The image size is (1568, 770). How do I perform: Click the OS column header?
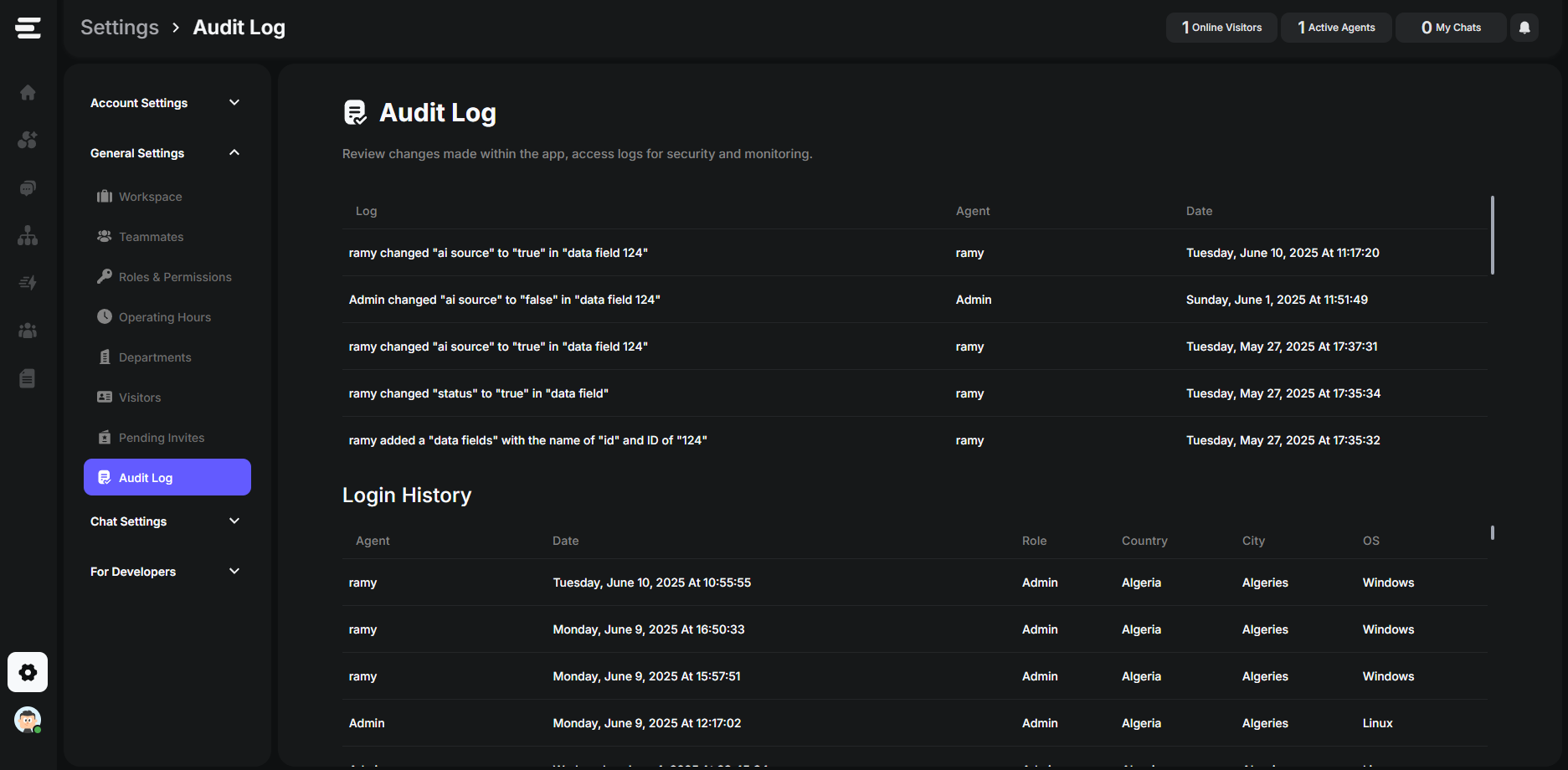(1371, 541)
